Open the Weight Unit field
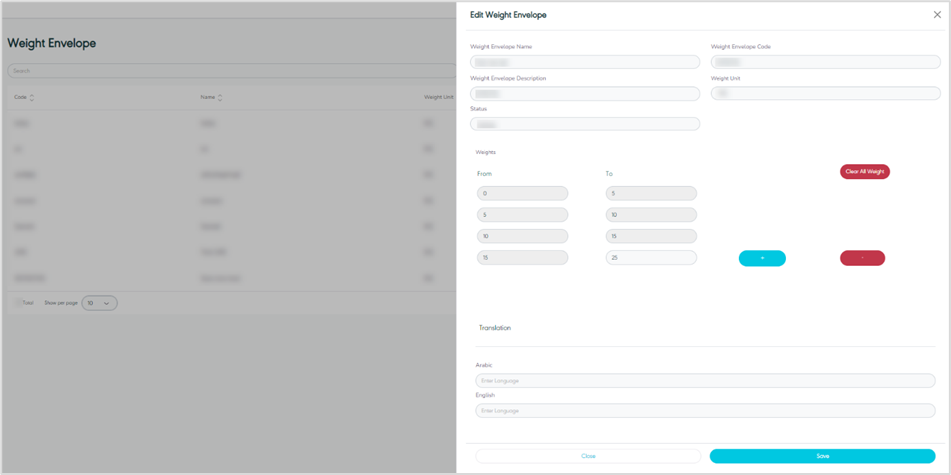The width and height of the screenshot is (951, 475). (825, 93)
